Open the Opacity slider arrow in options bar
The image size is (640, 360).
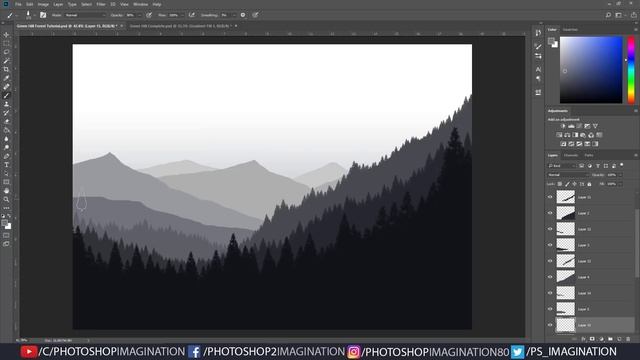(140, 15)
